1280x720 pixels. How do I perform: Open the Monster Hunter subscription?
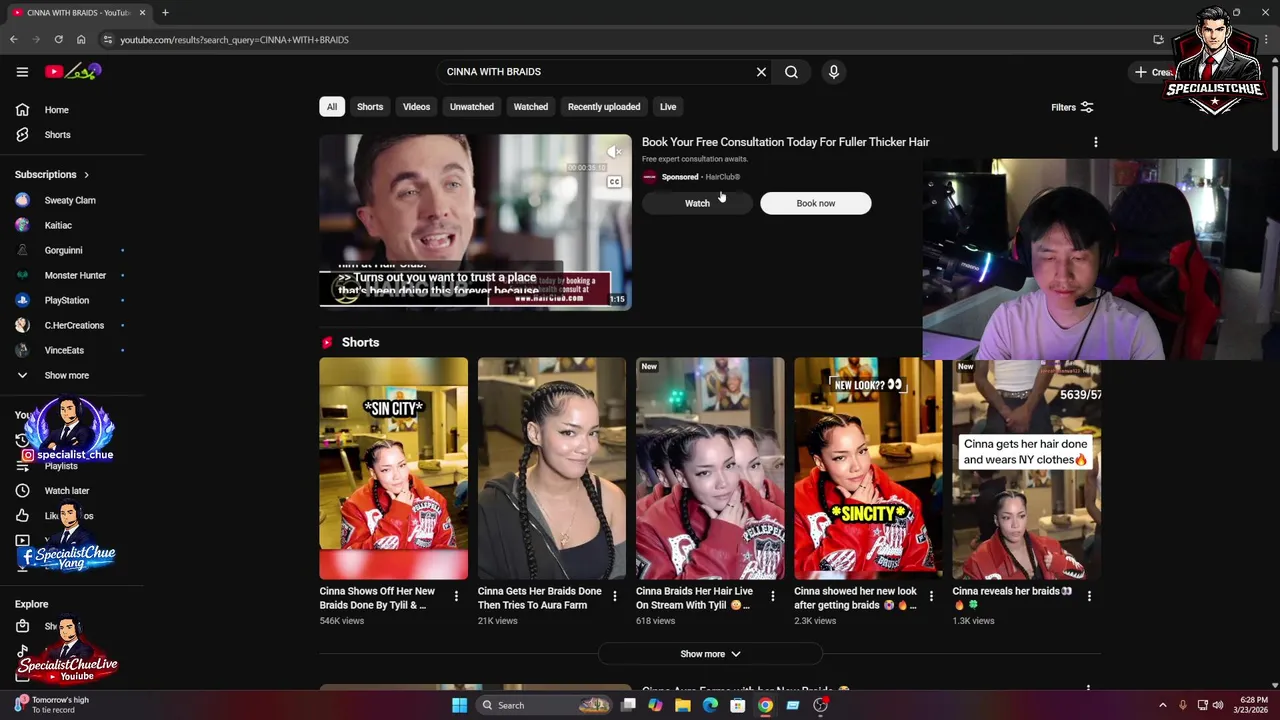[x=75, y=275]
